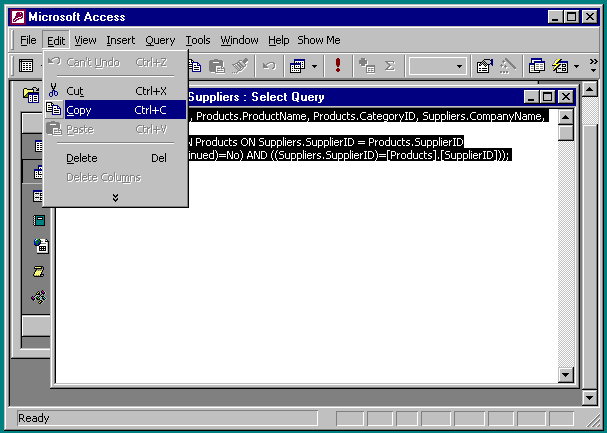Click the View datasheet toolbar icon
This screenshot has width=607, height=433.
26,66
